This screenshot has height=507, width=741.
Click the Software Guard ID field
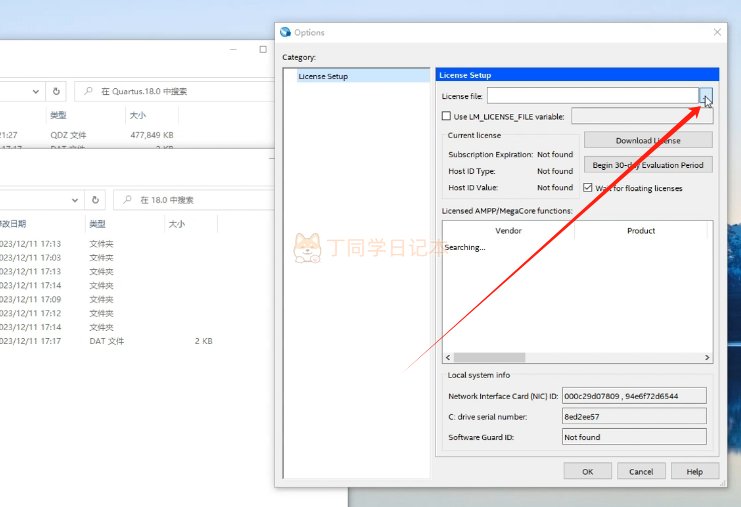(x=634, y=437)
